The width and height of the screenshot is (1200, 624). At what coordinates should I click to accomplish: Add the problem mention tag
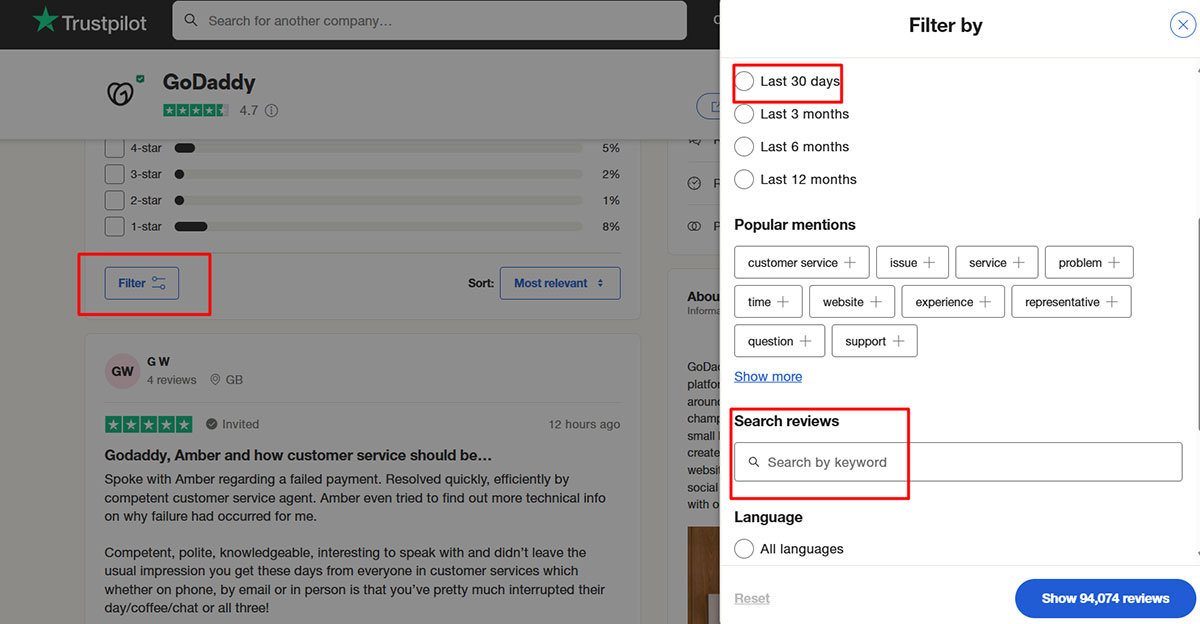coord(1089,263)
